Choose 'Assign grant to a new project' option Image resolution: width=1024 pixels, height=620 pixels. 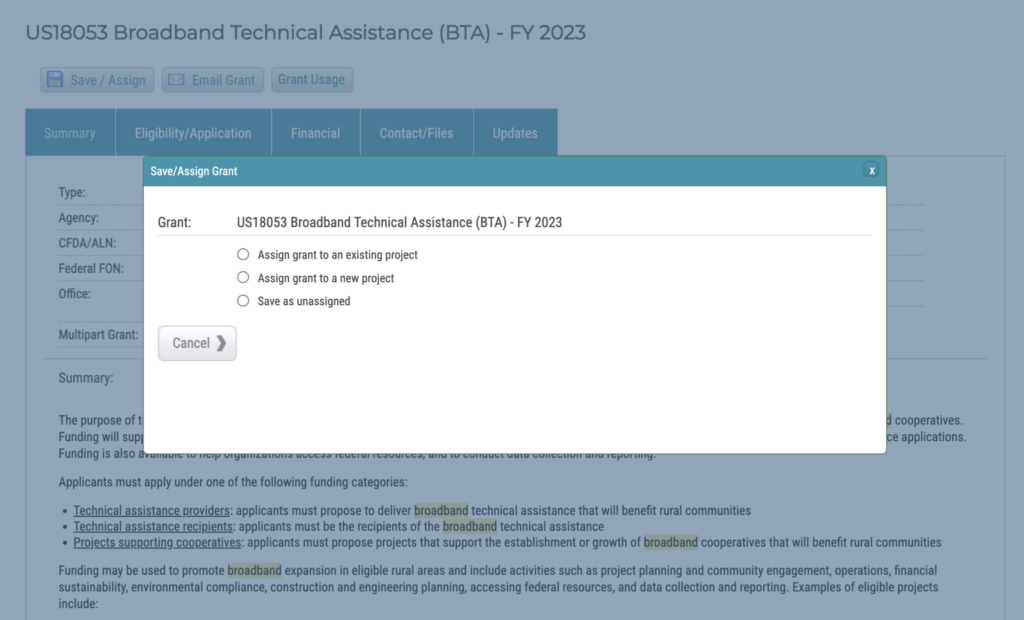(243, 278)
